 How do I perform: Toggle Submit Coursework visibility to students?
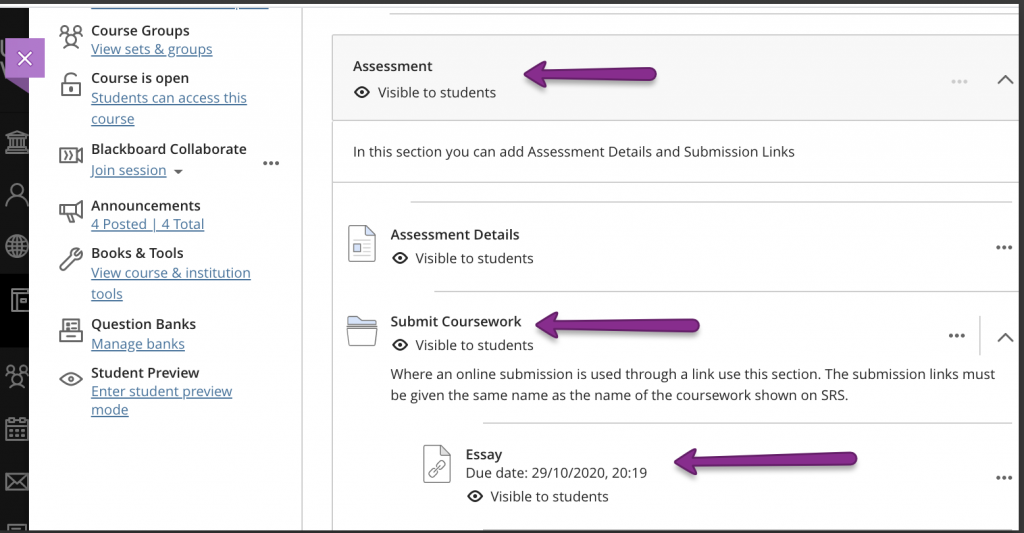click(462, 346)
